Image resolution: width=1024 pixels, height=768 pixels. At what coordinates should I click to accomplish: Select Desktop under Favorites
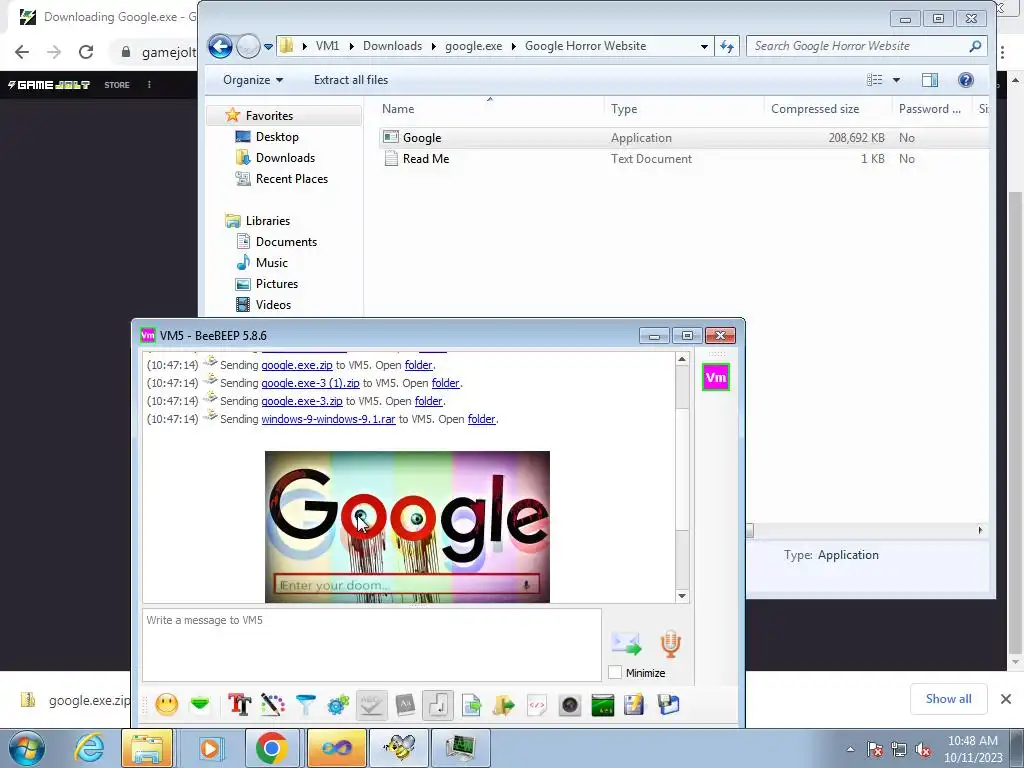coord(277,136)
